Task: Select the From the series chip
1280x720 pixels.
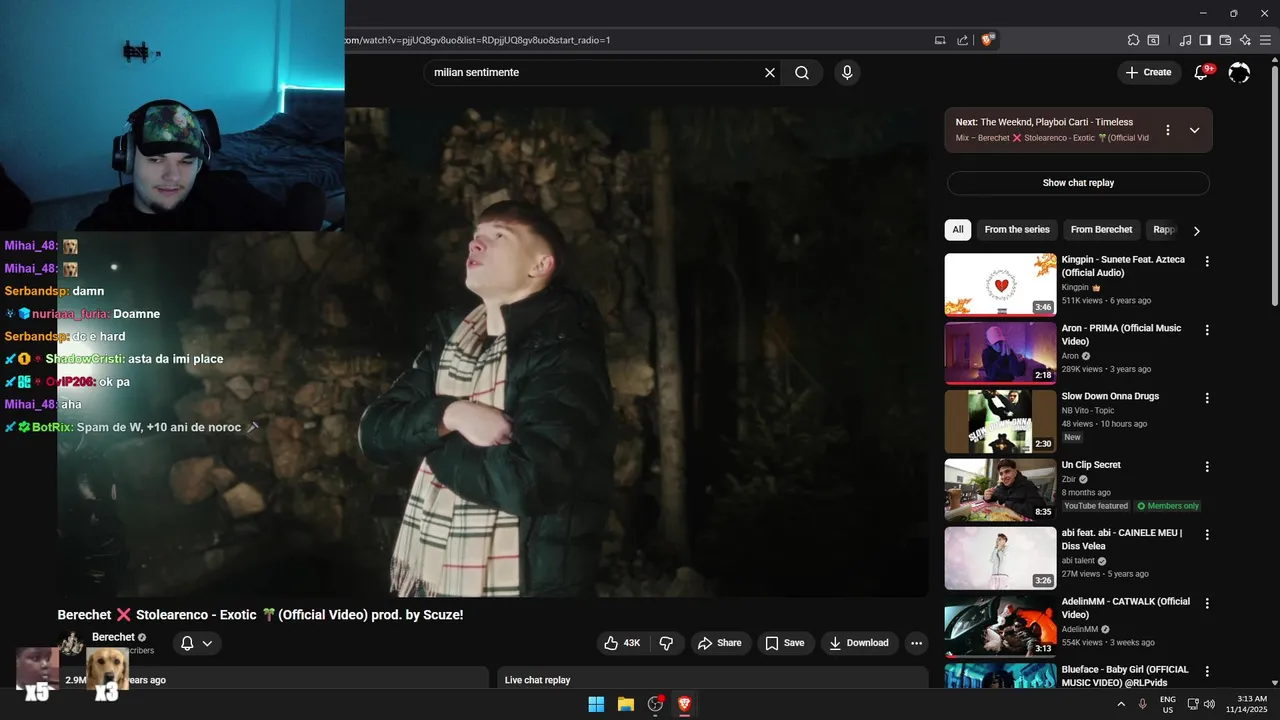Action: pyautogui.click(x=1017, y=230)
